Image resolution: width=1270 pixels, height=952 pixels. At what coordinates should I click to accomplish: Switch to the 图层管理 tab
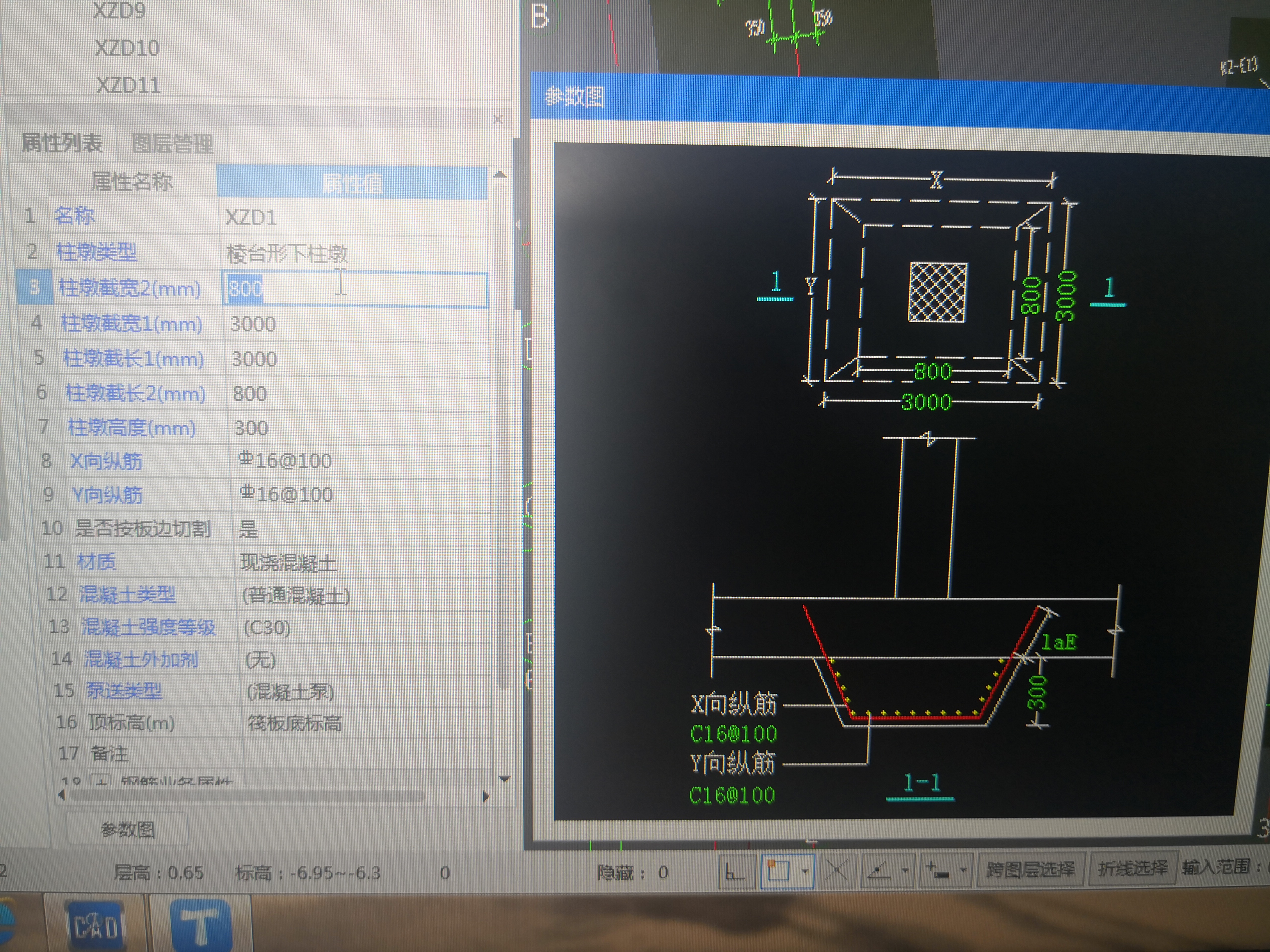173,144
